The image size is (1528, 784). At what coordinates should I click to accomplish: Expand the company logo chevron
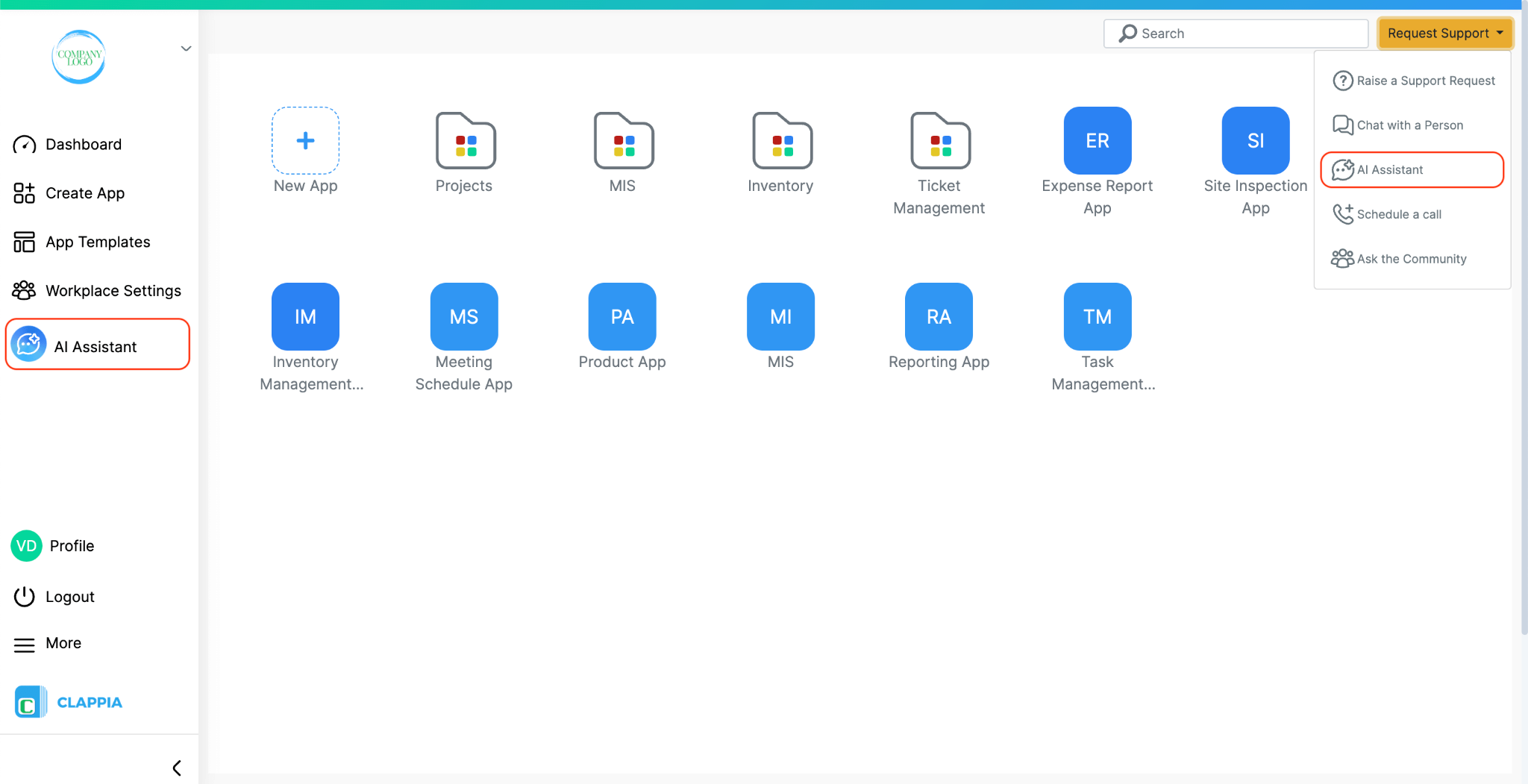[185, 48]
